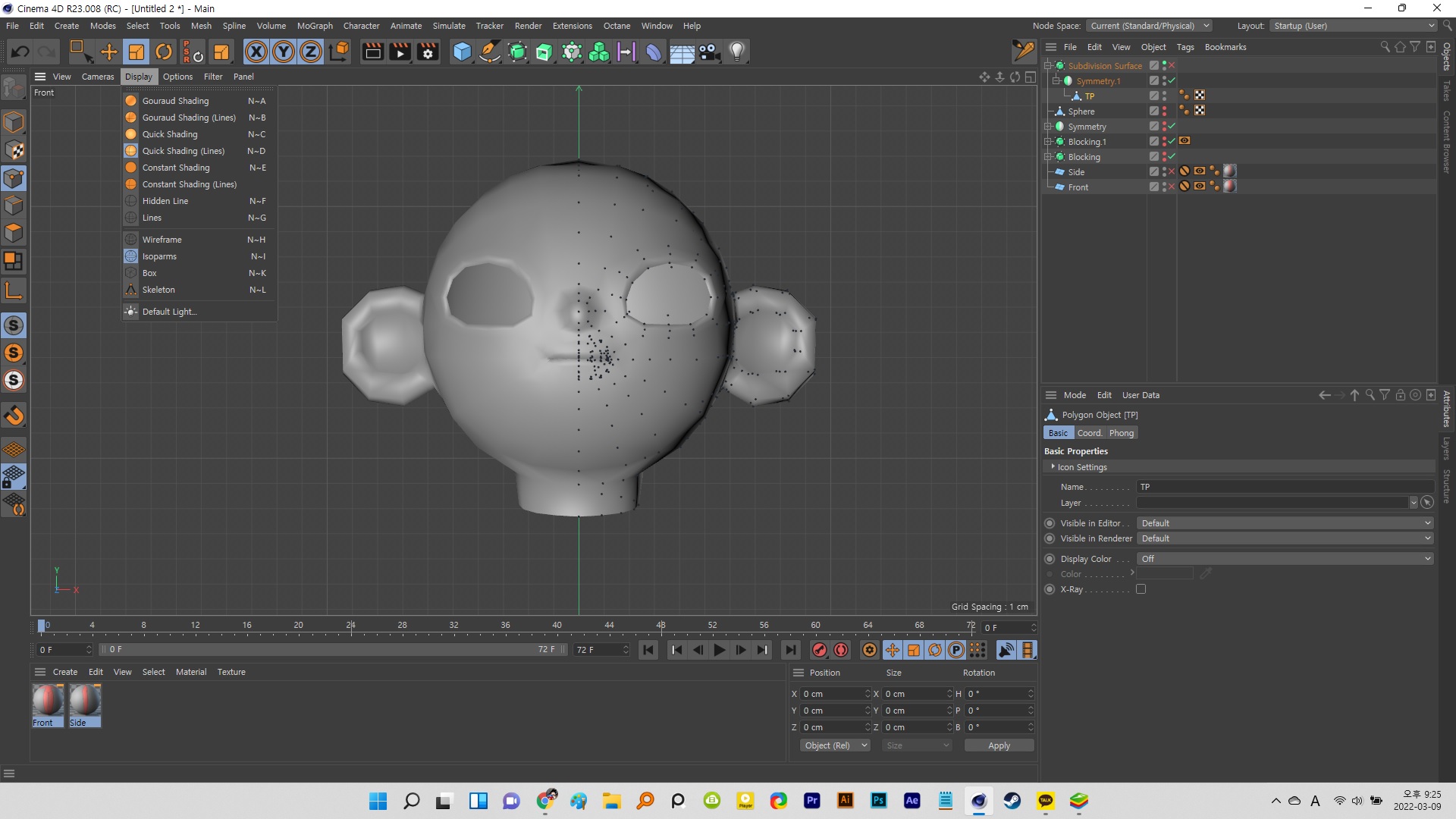The height and width of the screenshot is (819, 1456).
Task: Open Visible in Renderer dropdown
Action: 1285,538
